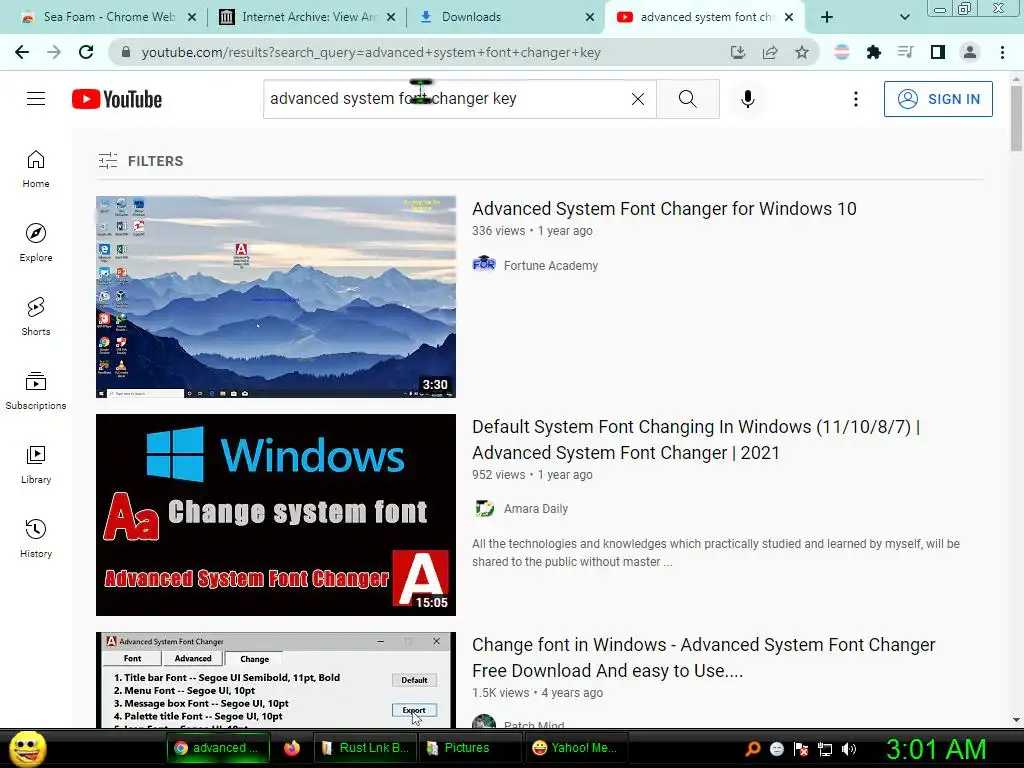Reload the page
1024x768 pixels.
[86, 52]
